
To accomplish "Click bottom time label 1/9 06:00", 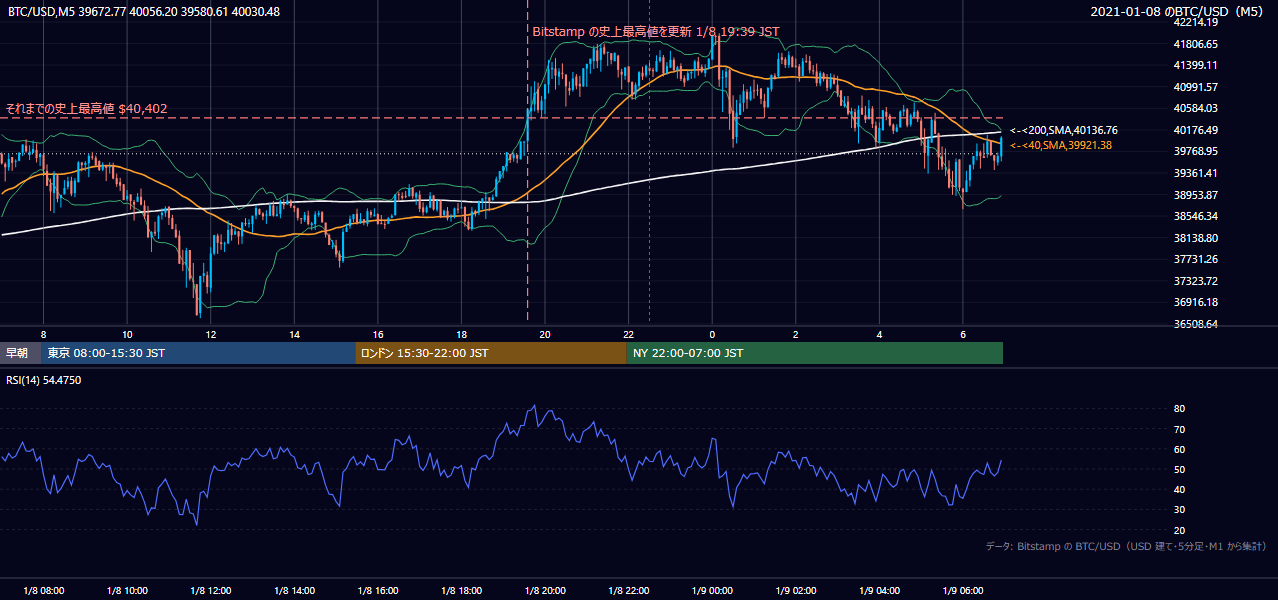I will [x=963, y=590].
